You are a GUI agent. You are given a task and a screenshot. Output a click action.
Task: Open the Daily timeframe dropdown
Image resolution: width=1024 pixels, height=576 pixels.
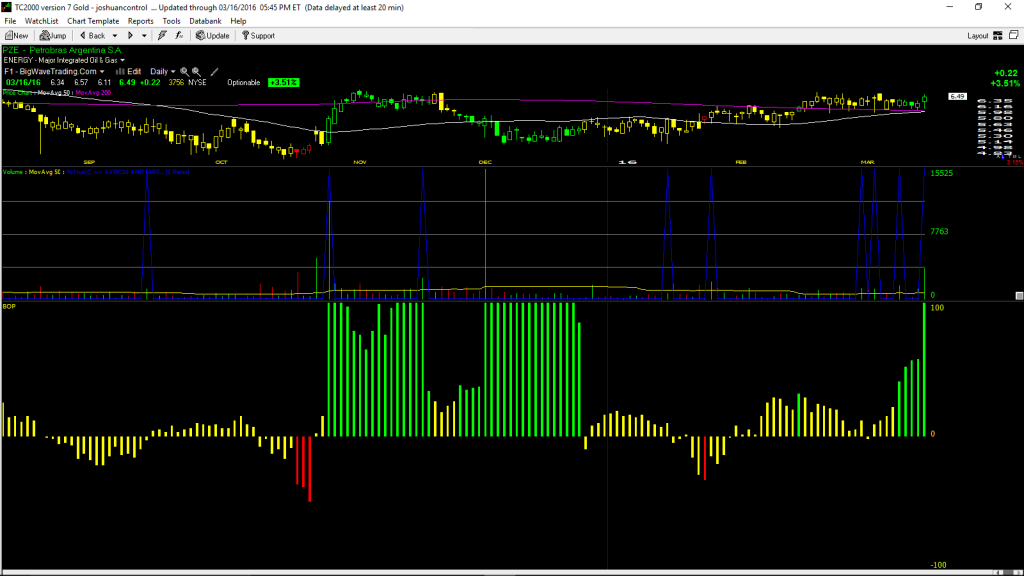point(163,72)
